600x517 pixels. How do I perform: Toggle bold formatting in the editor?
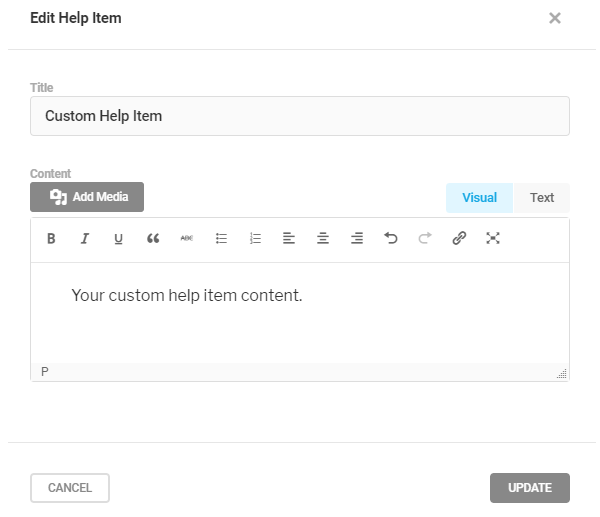coord(51,238)
